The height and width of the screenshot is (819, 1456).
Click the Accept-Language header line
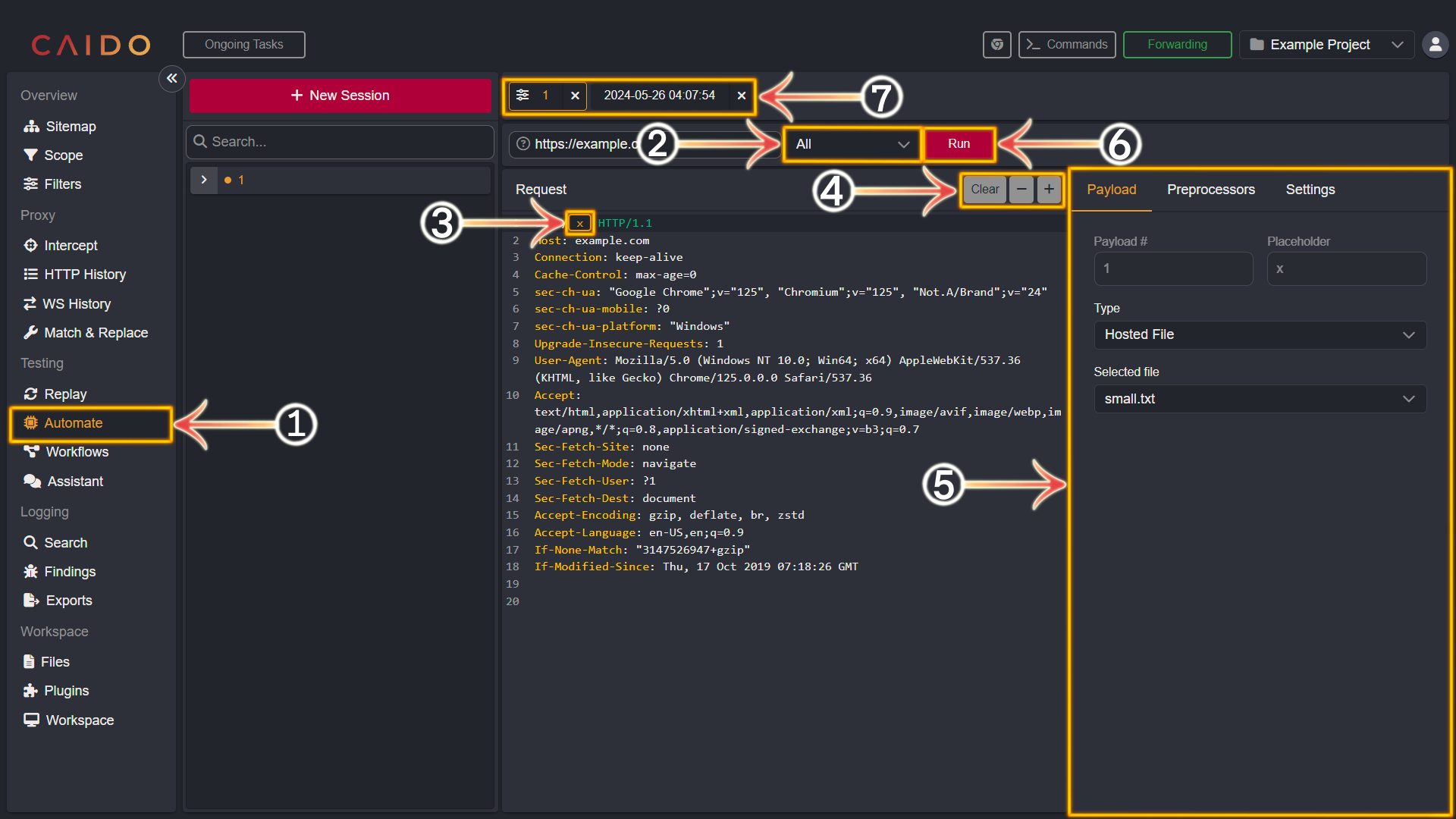639,532
